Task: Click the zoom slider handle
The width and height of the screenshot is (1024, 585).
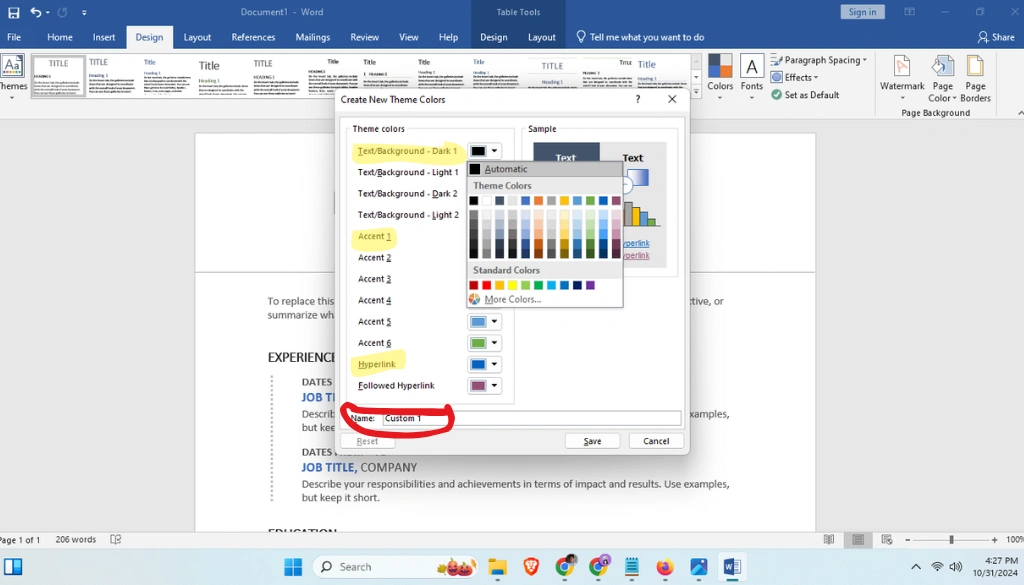Action: click(x=952, y=539)
